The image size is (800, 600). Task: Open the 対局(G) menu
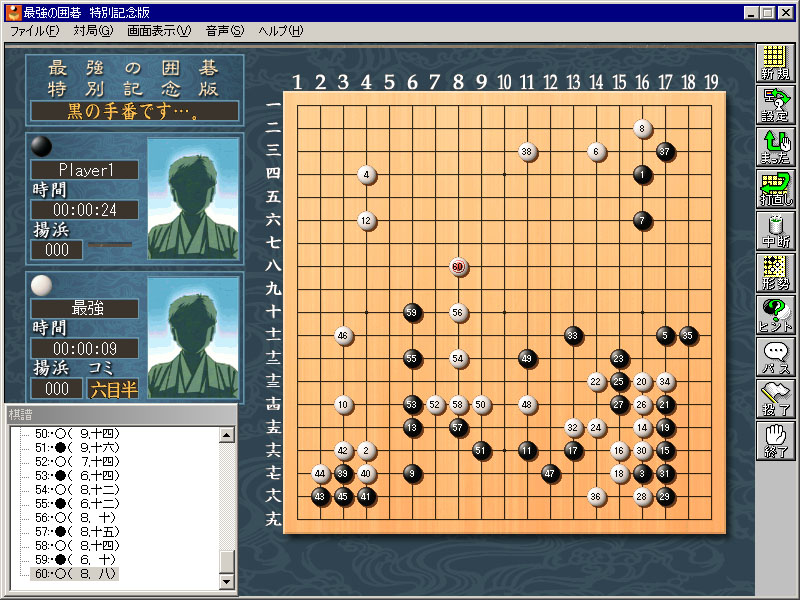[93, 31]
